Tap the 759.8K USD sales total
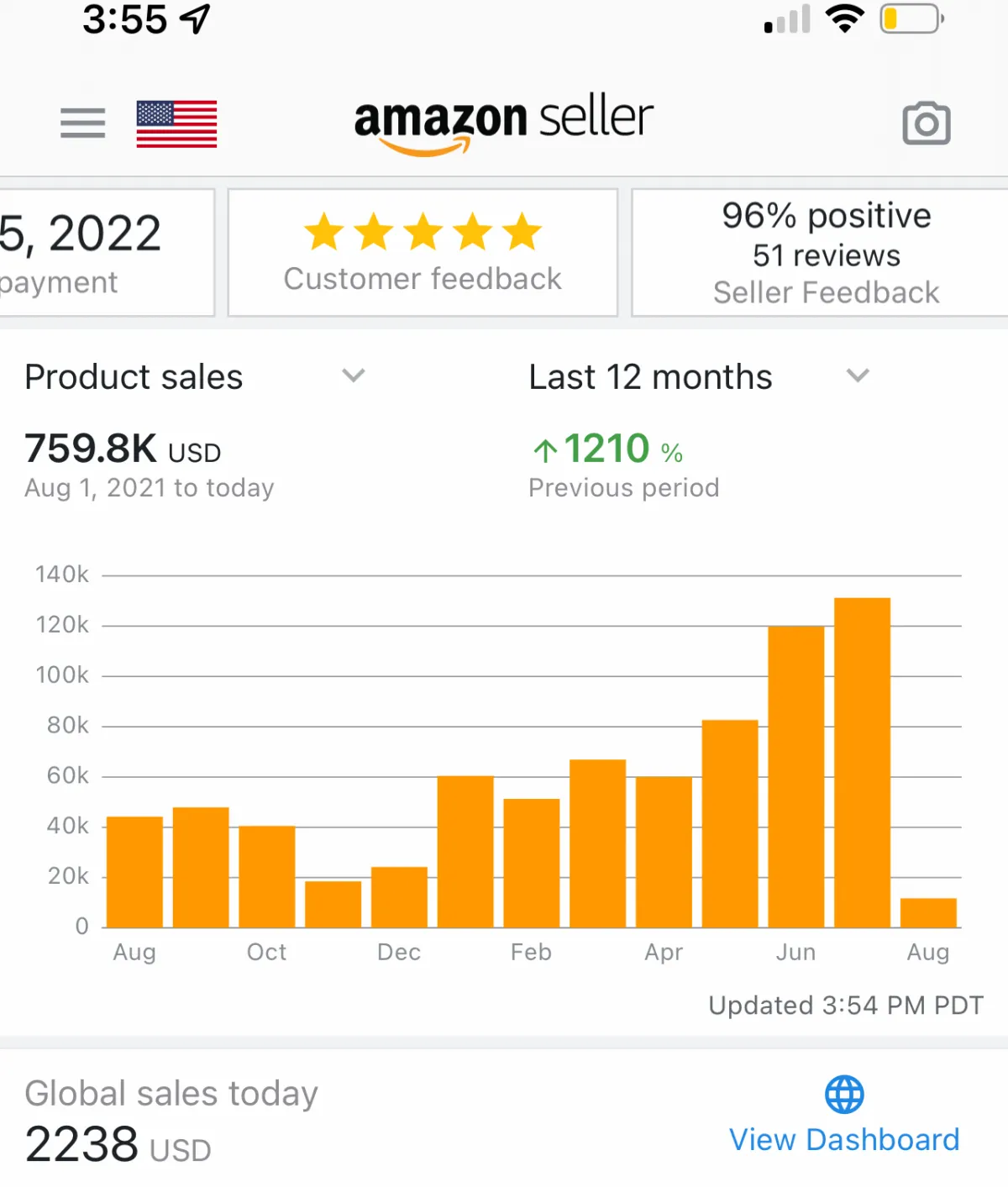This screenshot has height=1187, width=1008. (123, 449)
